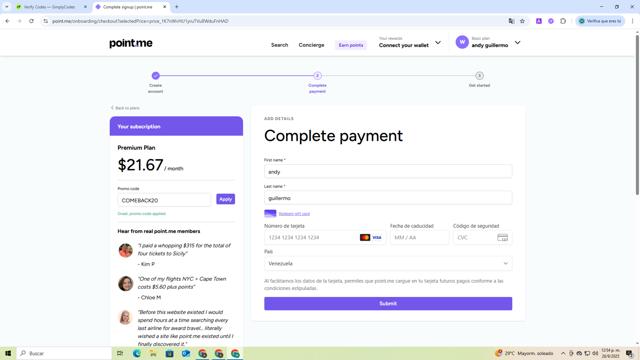The image size is (640, 360).
Task: Click Kim P's avatar photo
Action: tap(125, 250)
